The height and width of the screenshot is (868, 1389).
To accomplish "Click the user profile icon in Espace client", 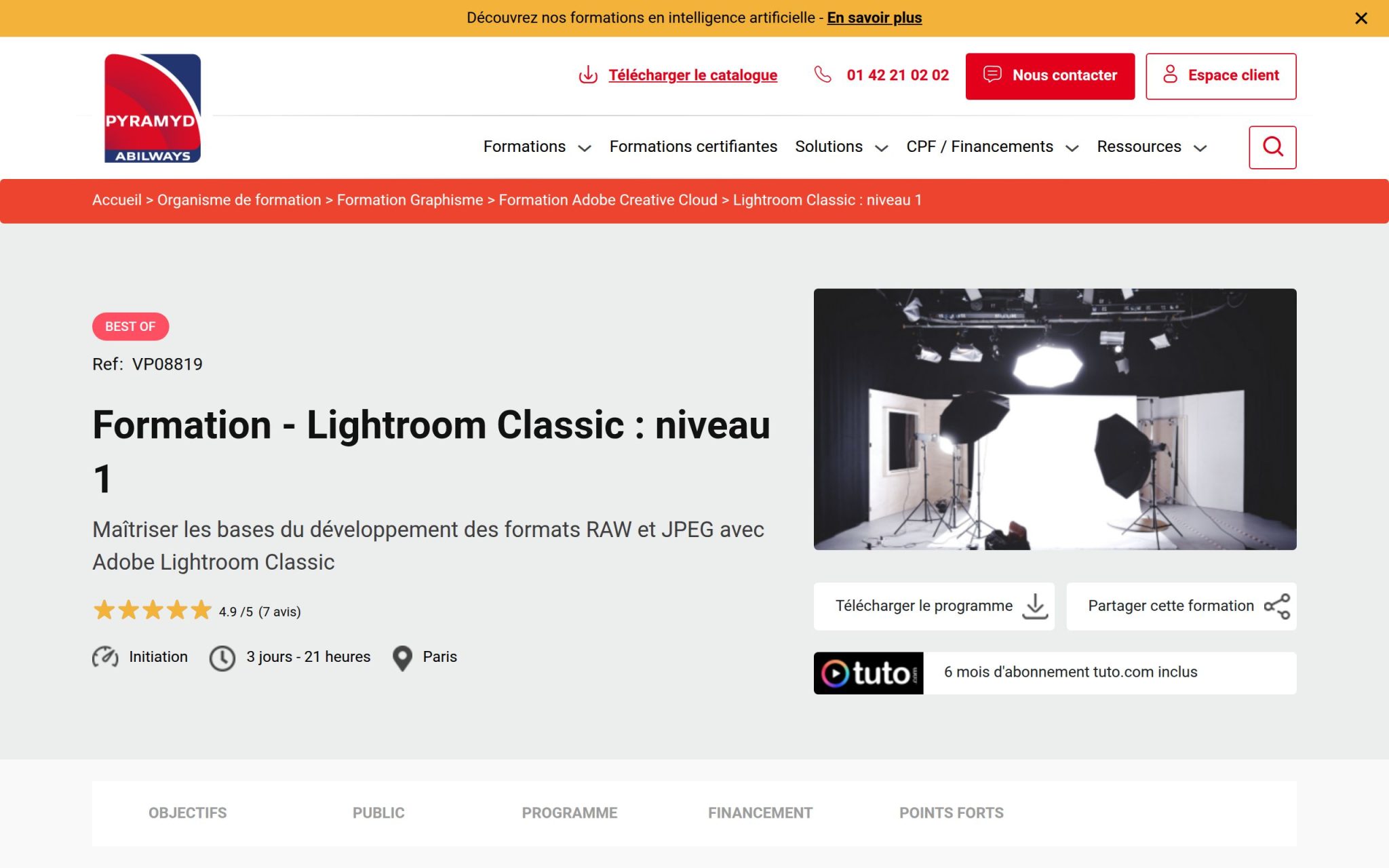I will point(1170,74).
